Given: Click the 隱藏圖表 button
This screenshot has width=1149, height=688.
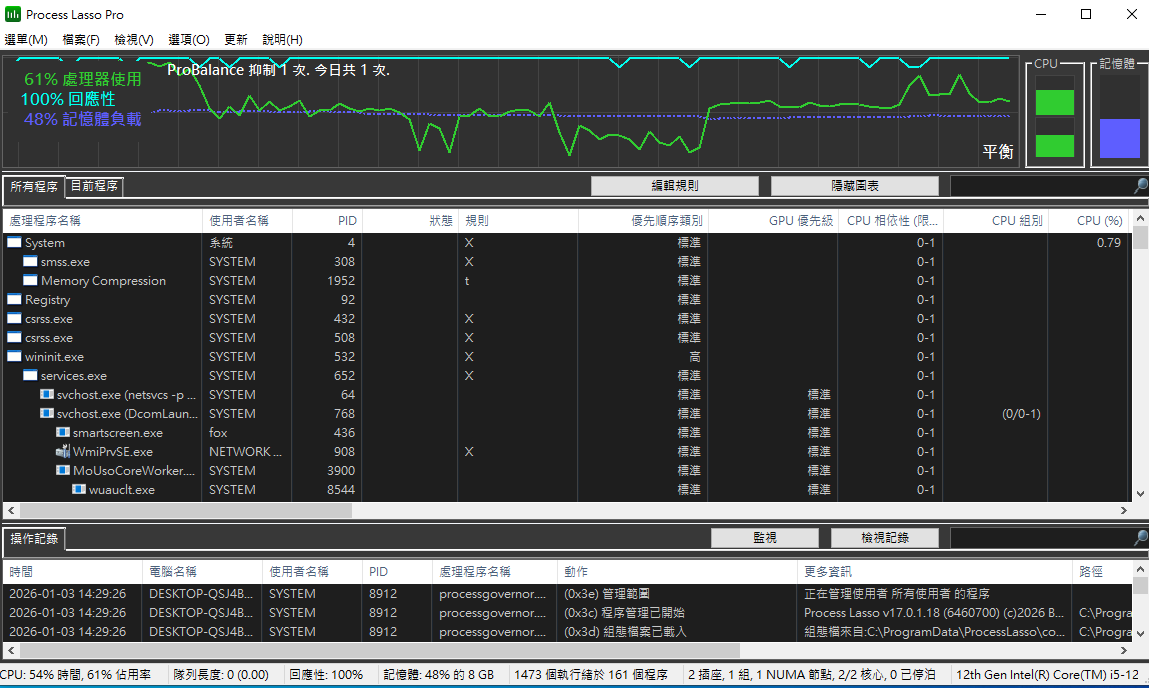Looking at the screenshot, I should [854, 186].
